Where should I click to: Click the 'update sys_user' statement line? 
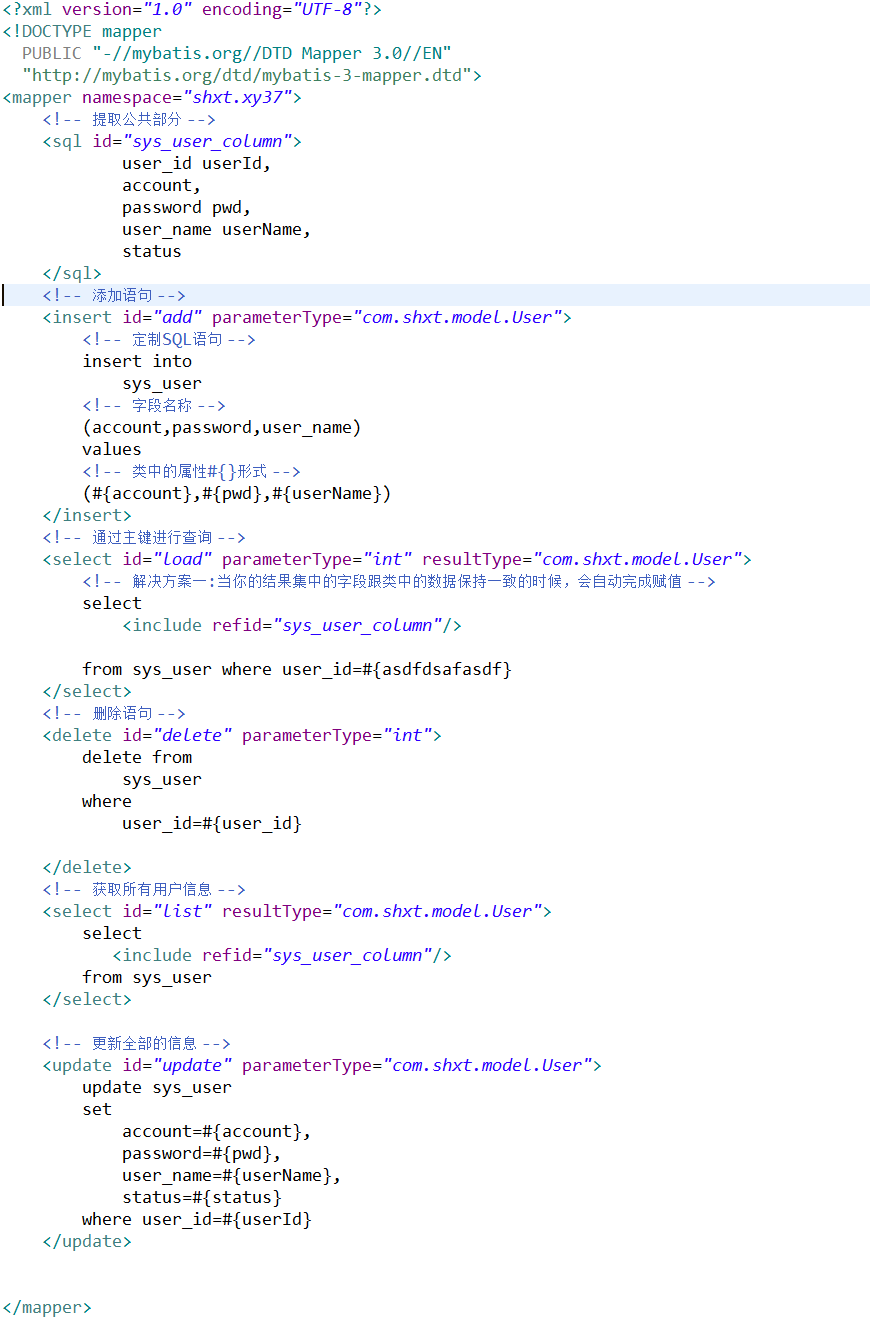coord(157,1088)
